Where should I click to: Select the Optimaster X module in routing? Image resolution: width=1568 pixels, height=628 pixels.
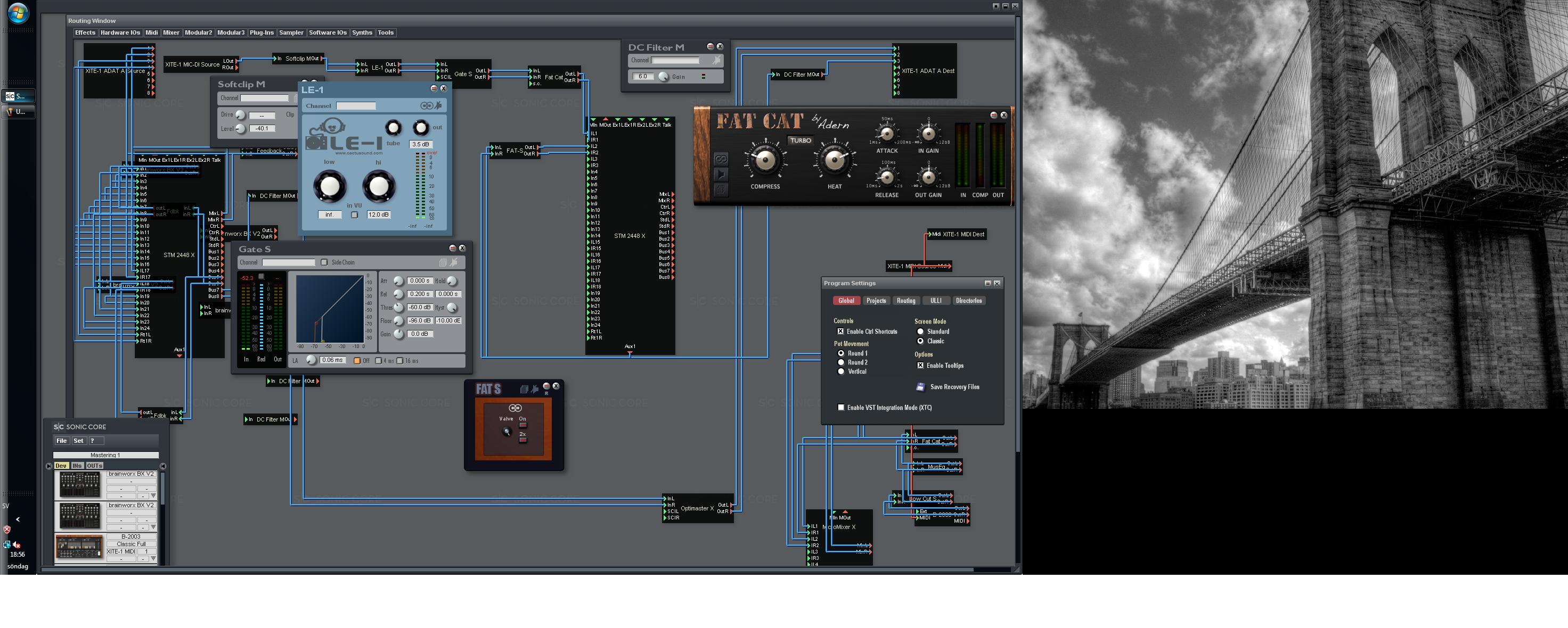coord(698,508)
